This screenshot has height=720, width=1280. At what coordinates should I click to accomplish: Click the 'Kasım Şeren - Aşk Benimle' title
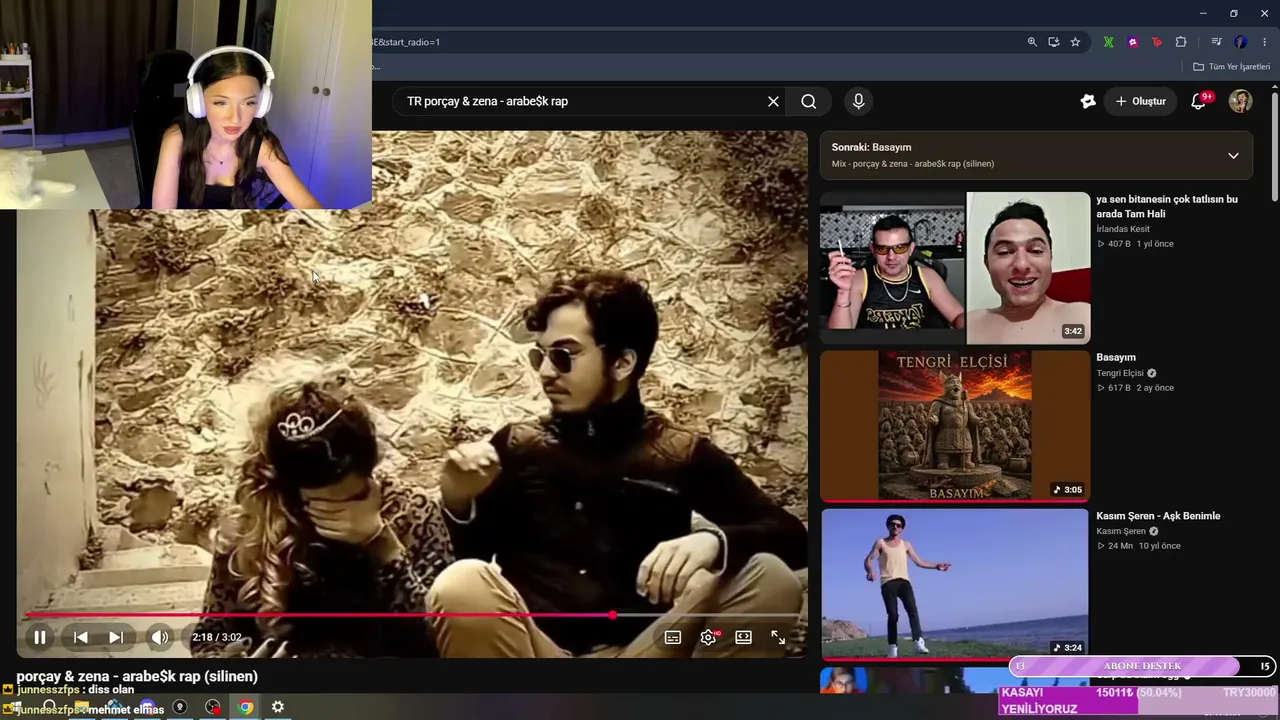pyautogui.click(x=1158, y=516)
